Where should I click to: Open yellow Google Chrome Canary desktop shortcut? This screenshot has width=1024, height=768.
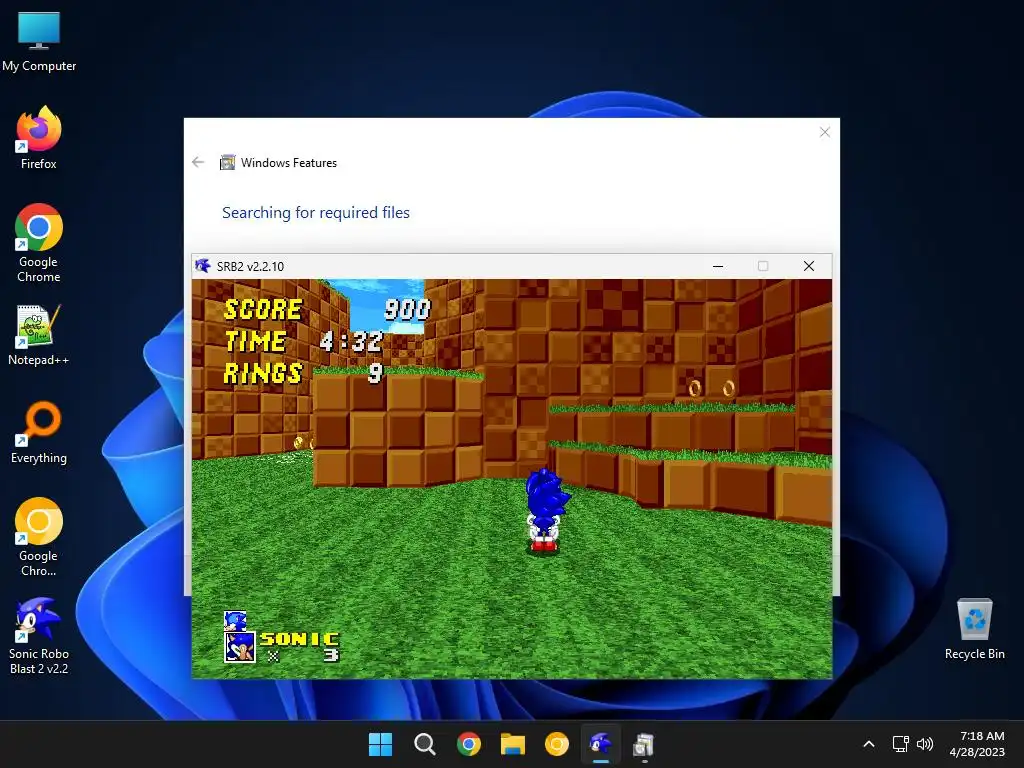(x=39, y=537)
